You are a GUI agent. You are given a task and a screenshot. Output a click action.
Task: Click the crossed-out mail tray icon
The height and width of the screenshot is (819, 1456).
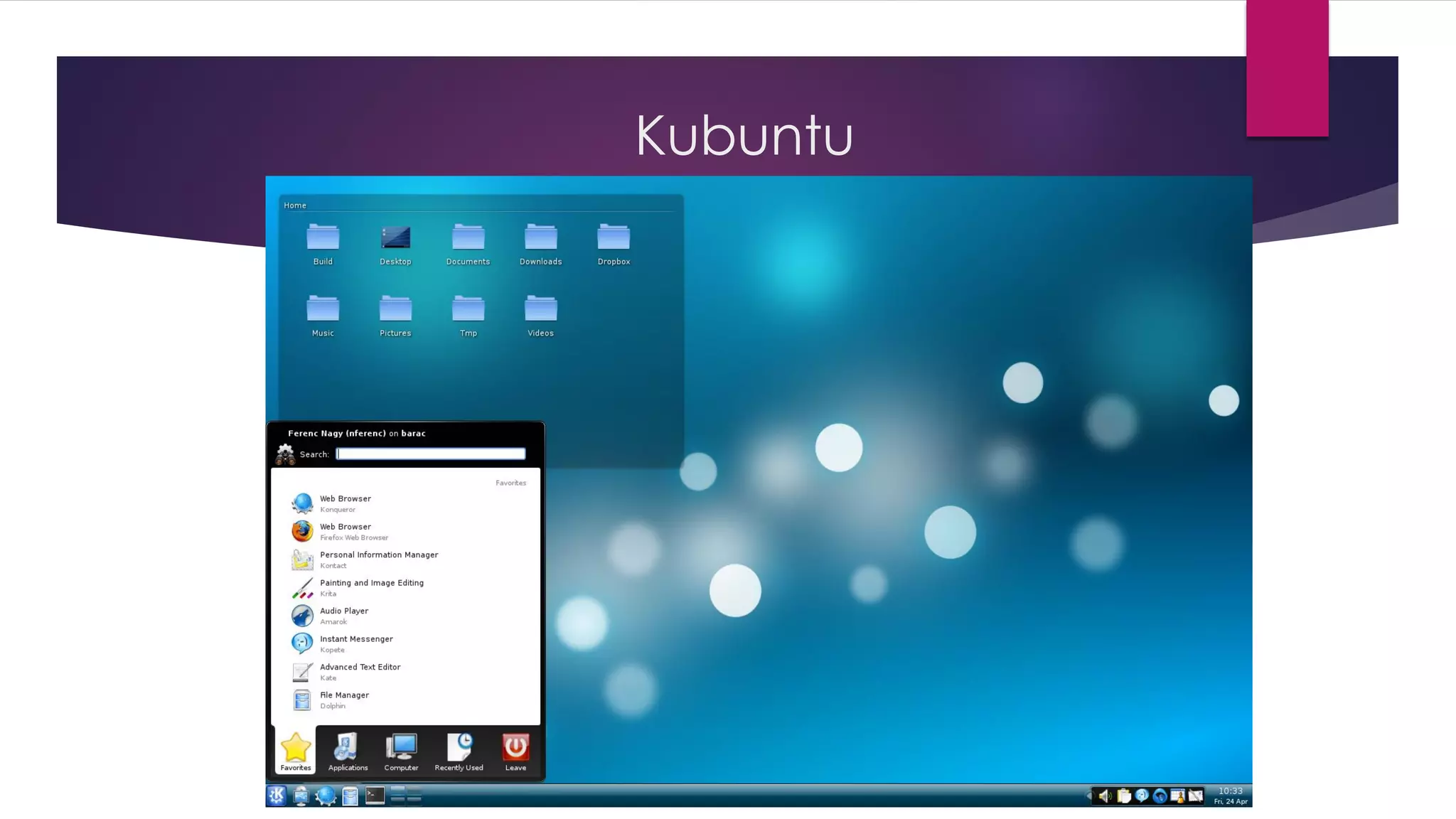[x=1196, y=796]
